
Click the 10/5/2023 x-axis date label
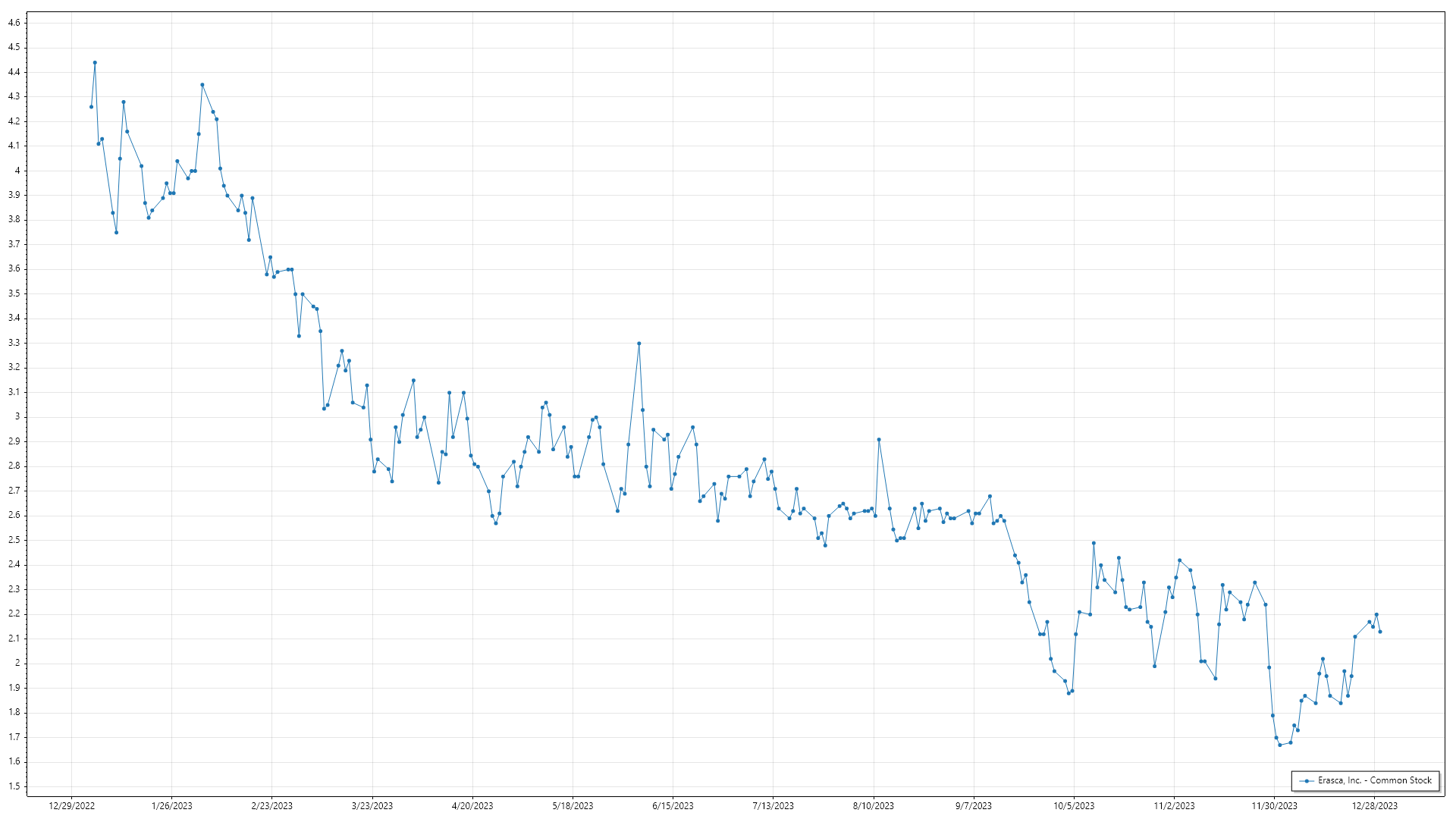1074,806
